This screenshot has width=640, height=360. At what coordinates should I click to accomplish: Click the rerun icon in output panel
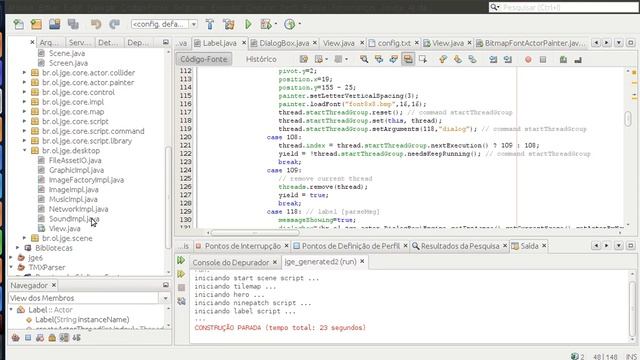(181, 260)
